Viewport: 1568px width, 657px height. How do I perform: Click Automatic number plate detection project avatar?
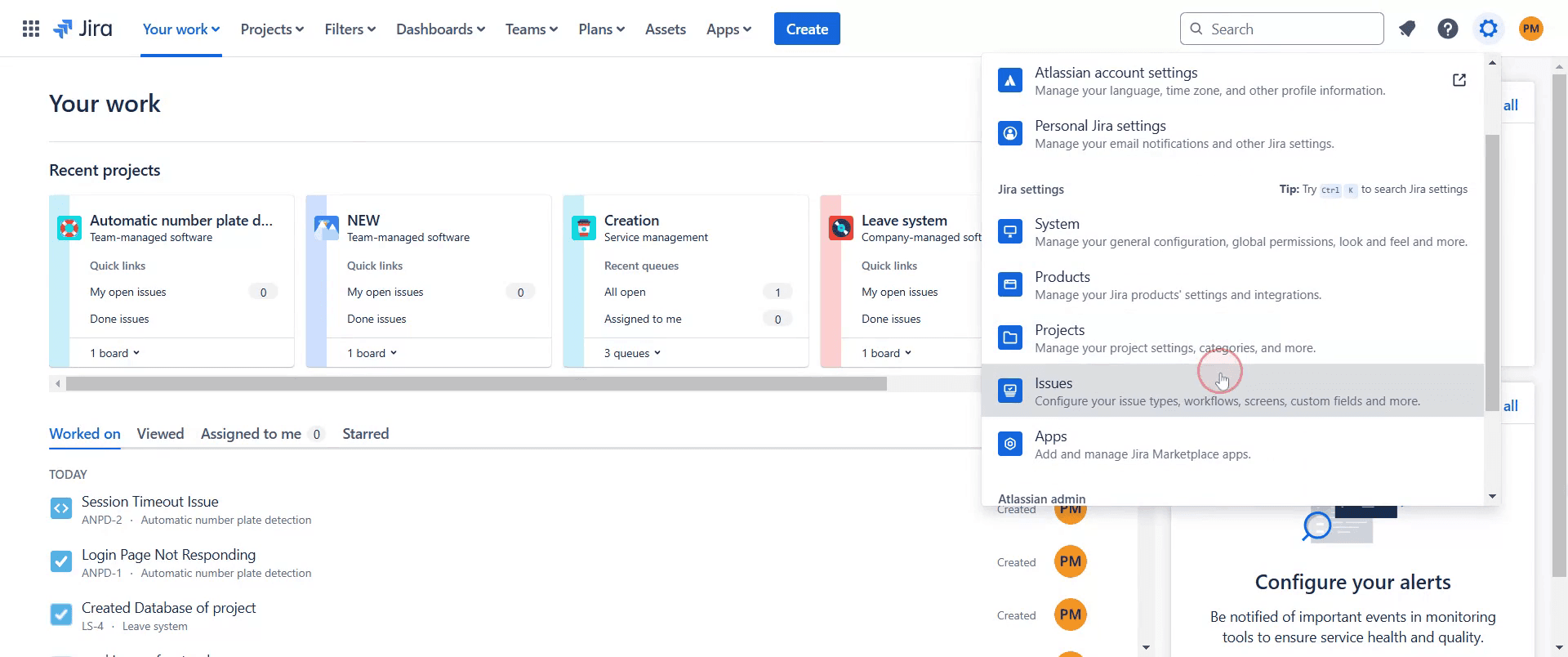pyautogui.click(x=69, y=228)
